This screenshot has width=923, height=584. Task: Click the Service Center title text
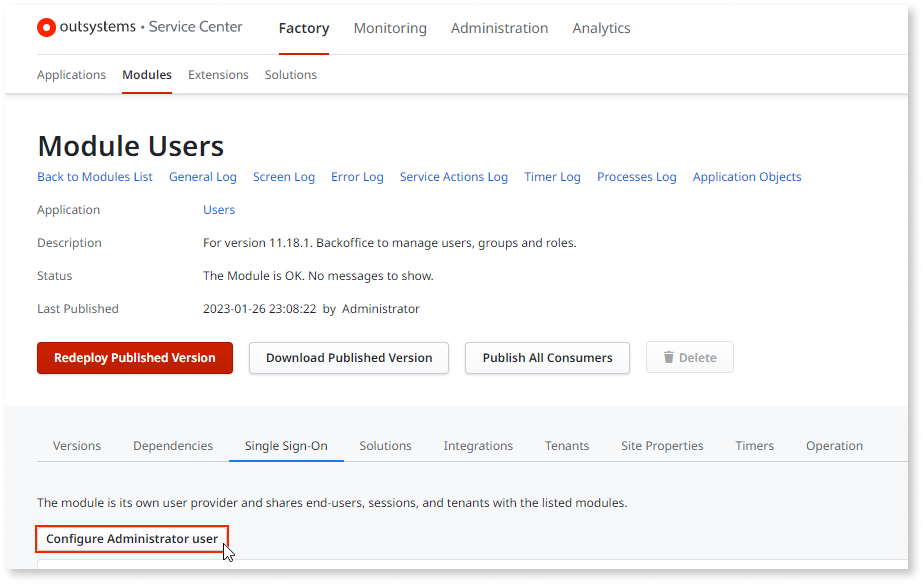(x=195, y=27)
